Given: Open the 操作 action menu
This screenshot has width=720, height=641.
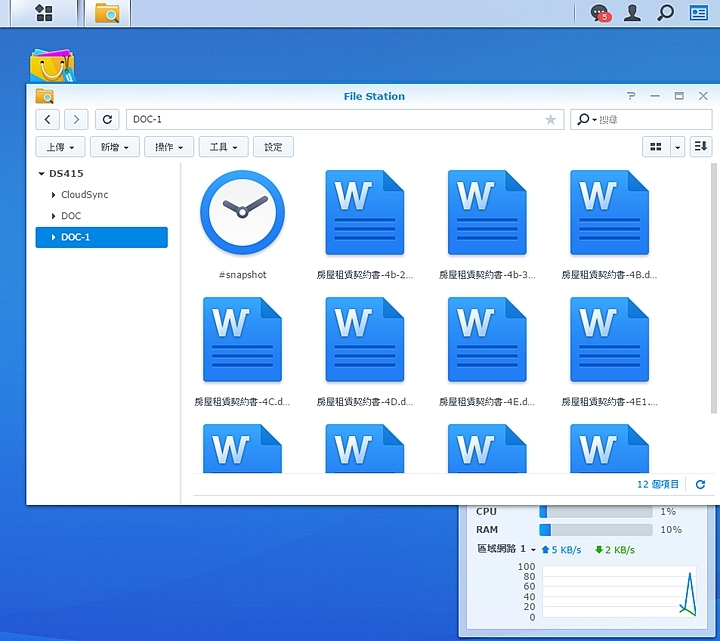Looking at the screenshot, I should pos(169,147).
